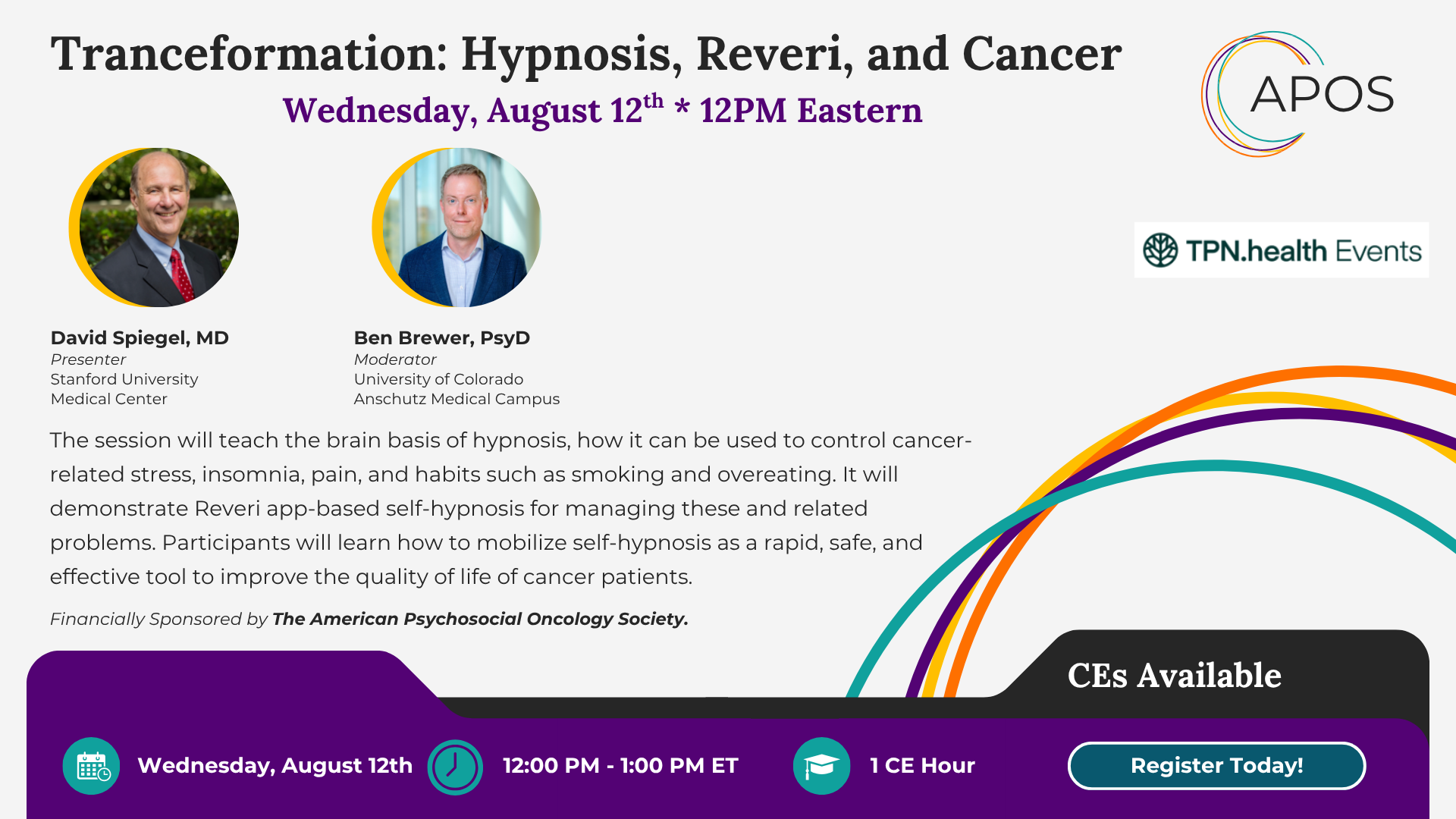The height and width of the screenshot is (819, 1456).
Task: Click the 'CEs Available' heading
Action: pos(1175,676)
